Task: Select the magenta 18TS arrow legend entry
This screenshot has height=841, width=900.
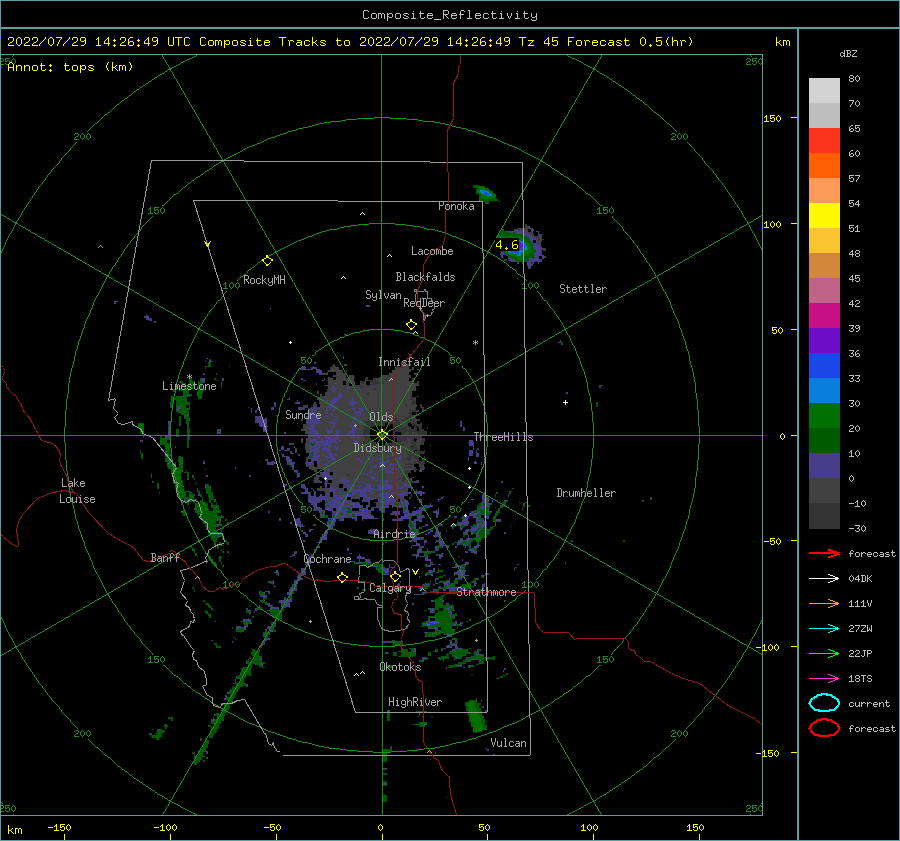Action: [x=824, y=679]
